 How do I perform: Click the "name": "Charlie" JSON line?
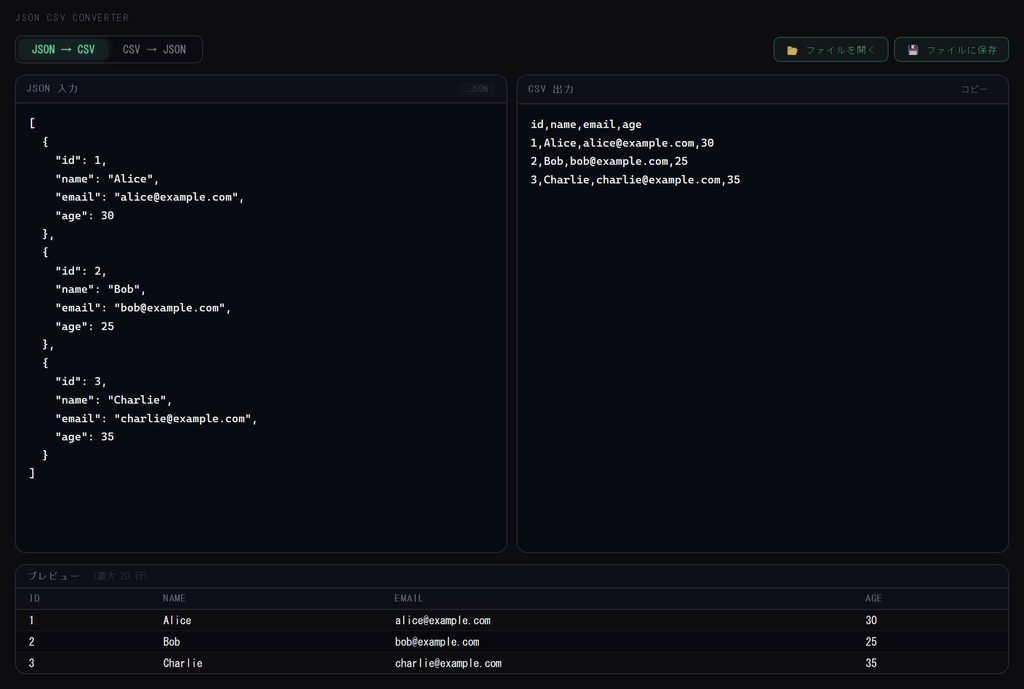[114, 400]
